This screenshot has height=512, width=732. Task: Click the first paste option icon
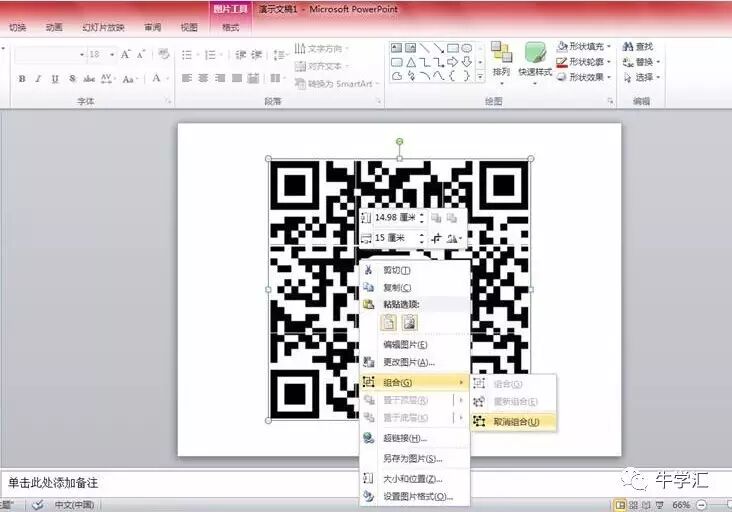pos(388,323)
